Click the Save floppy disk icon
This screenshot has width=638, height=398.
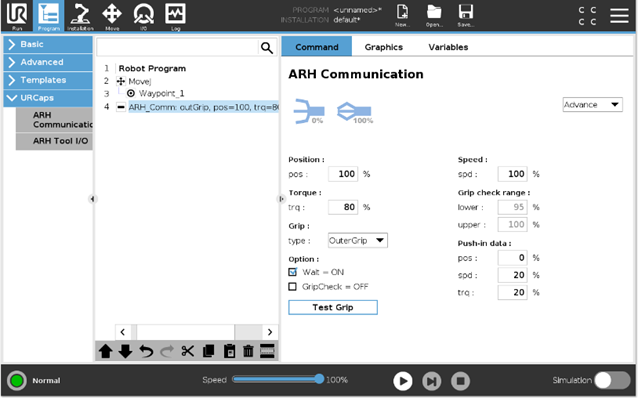point(465,15)
